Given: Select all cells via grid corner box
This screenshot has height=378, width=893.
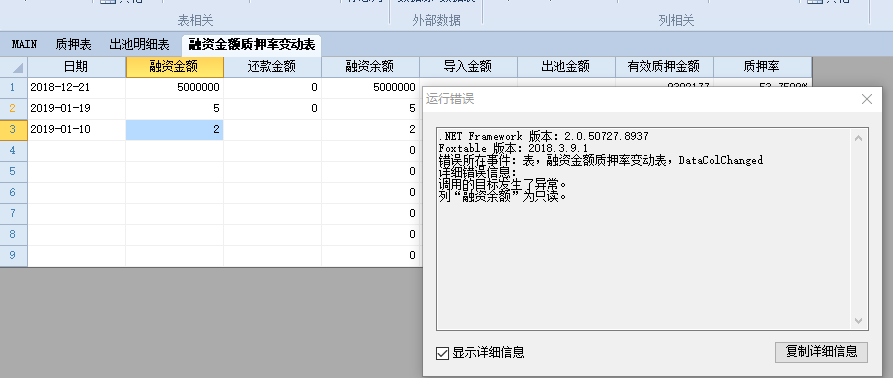Looking at the screenshot, I should [x=14, y=67].
